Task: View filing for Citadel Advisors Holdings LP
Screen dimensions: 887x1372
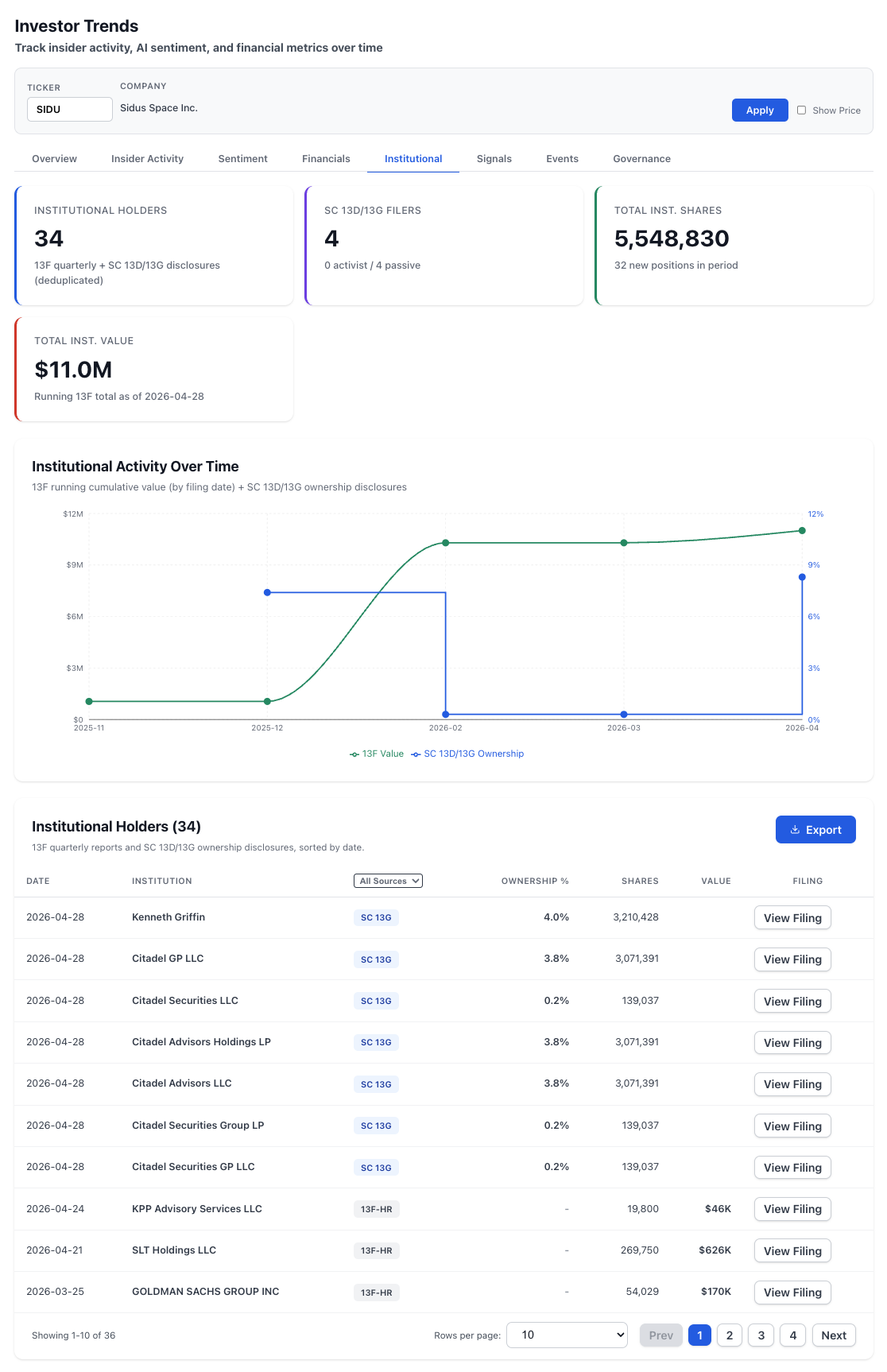Action: point(792,1043)
